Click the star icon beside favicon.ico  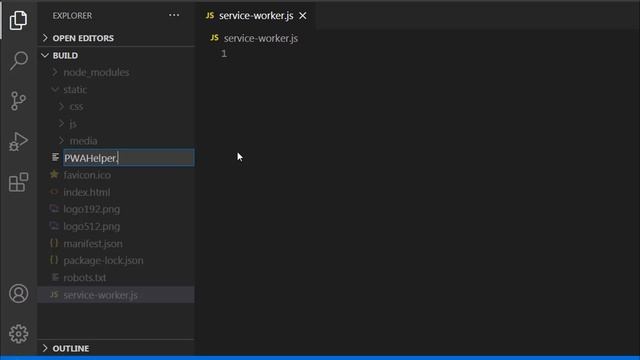(54, 175)
